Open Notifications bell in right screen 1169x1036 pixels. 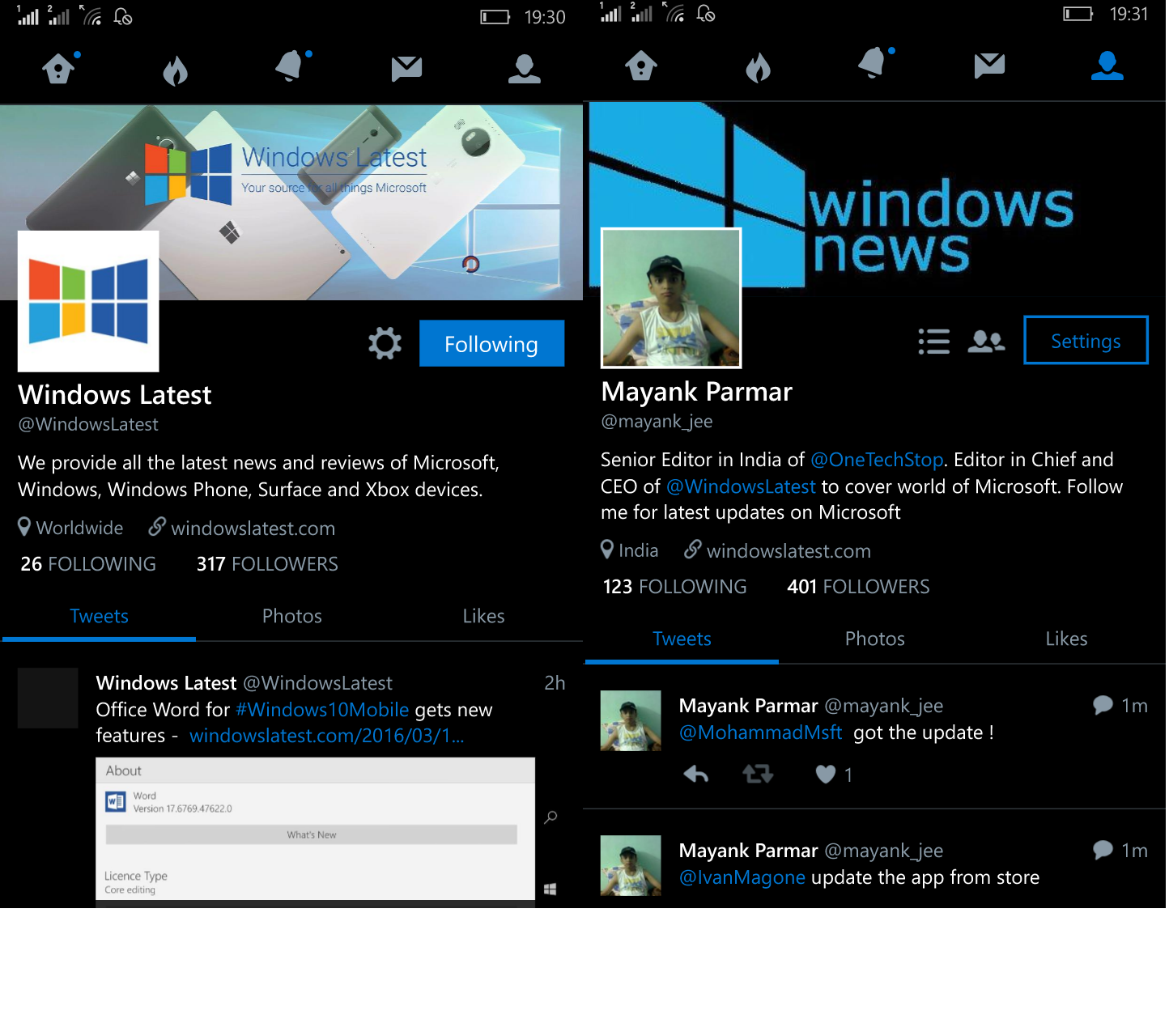pos(874,63)
